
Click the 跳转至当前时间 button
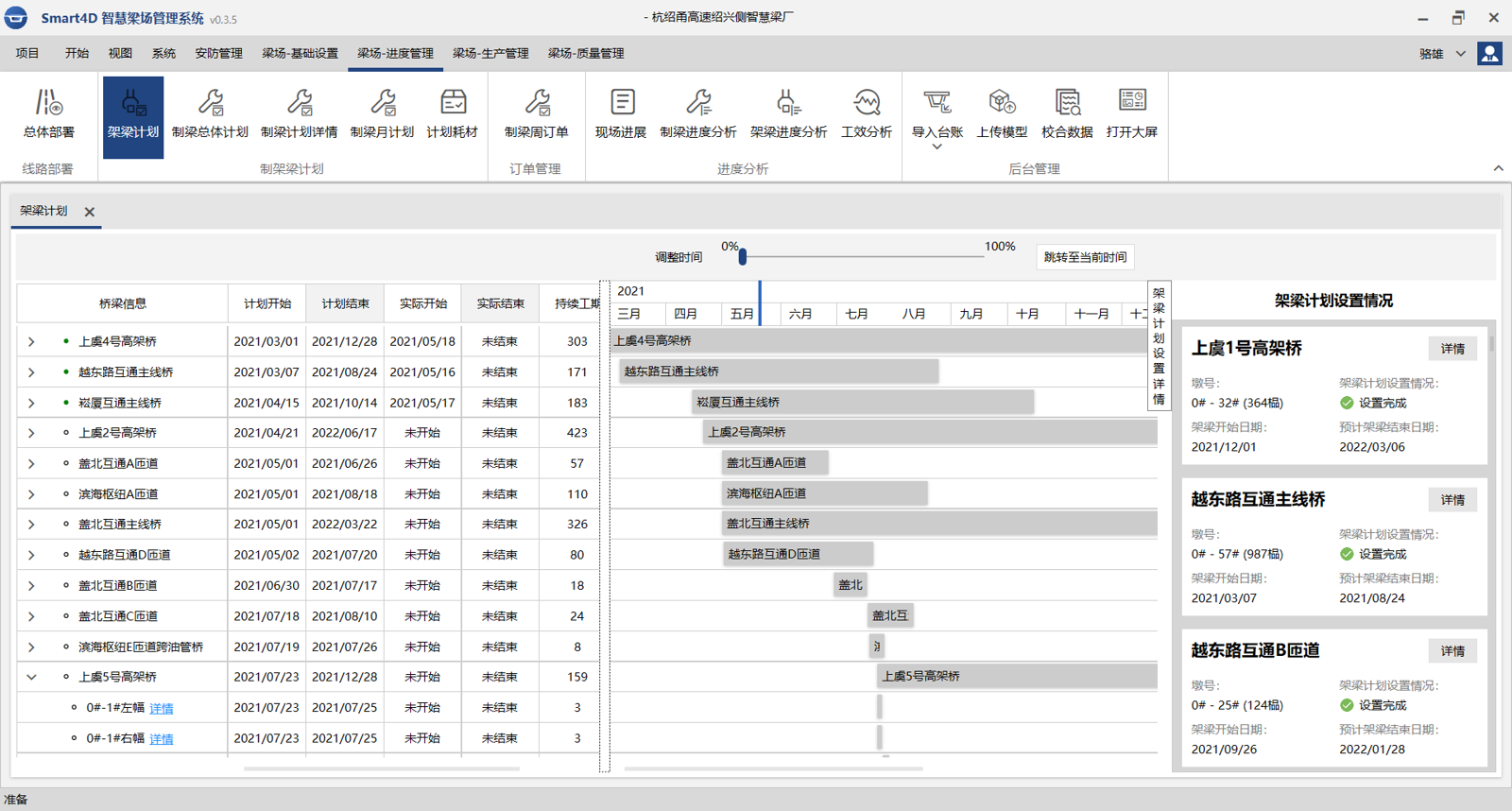[1085, 257]
